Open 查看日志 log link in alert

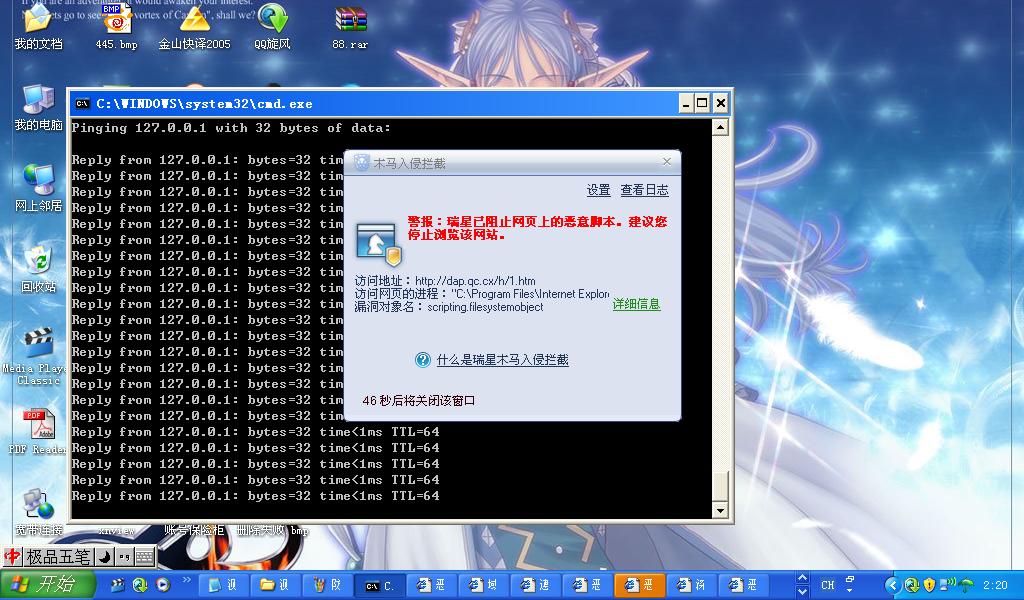(x=645, y=190)
